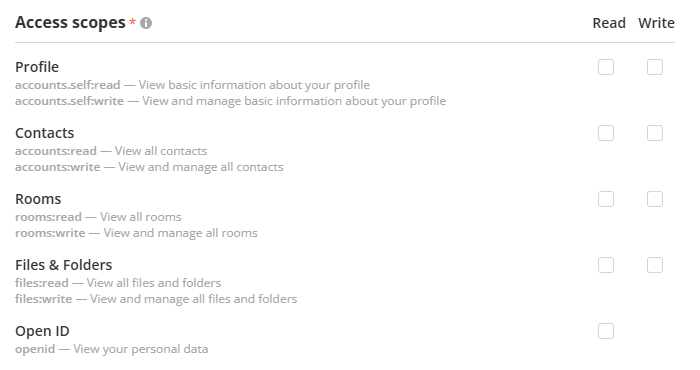Screen dimensions: 700x370
Task: Allow Write scope for Files & Folders
Action: point(655,266)
